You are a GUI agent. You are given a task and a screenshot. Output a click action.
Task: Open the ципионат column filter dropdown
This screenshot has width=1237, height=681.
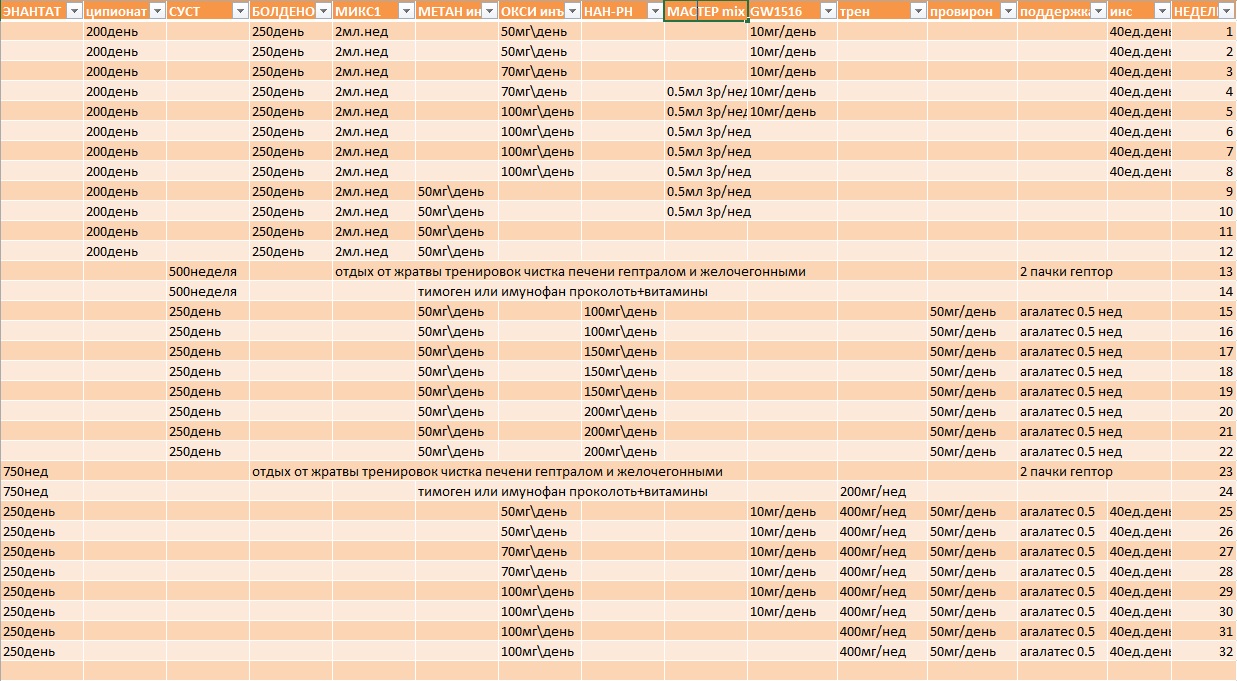point(157,11)
